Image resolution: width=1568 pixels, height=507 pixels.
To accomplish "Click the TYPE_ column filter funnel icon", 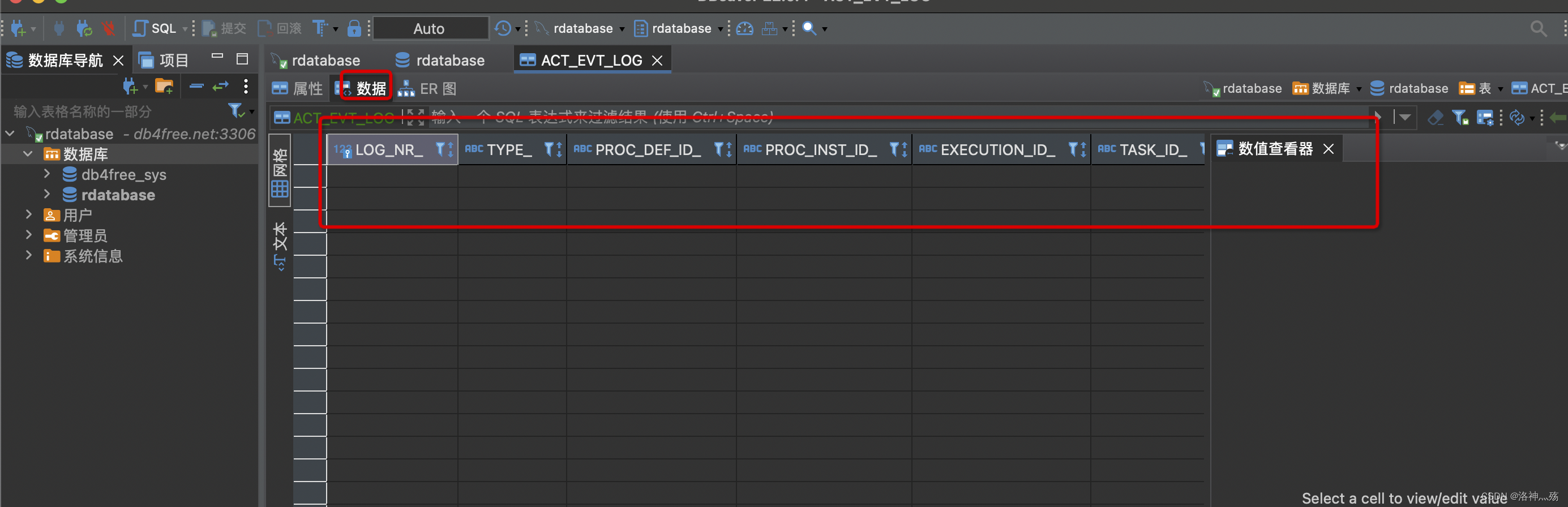I will tap(549, 149).
